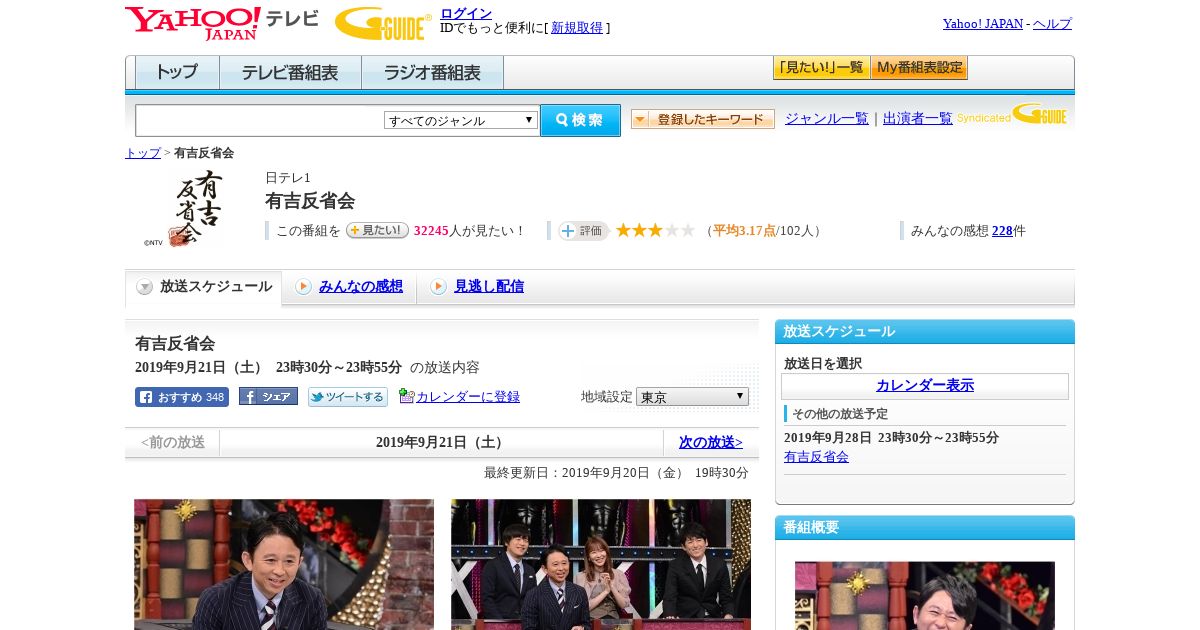Click the Facebook シェア button

point(268,396)
